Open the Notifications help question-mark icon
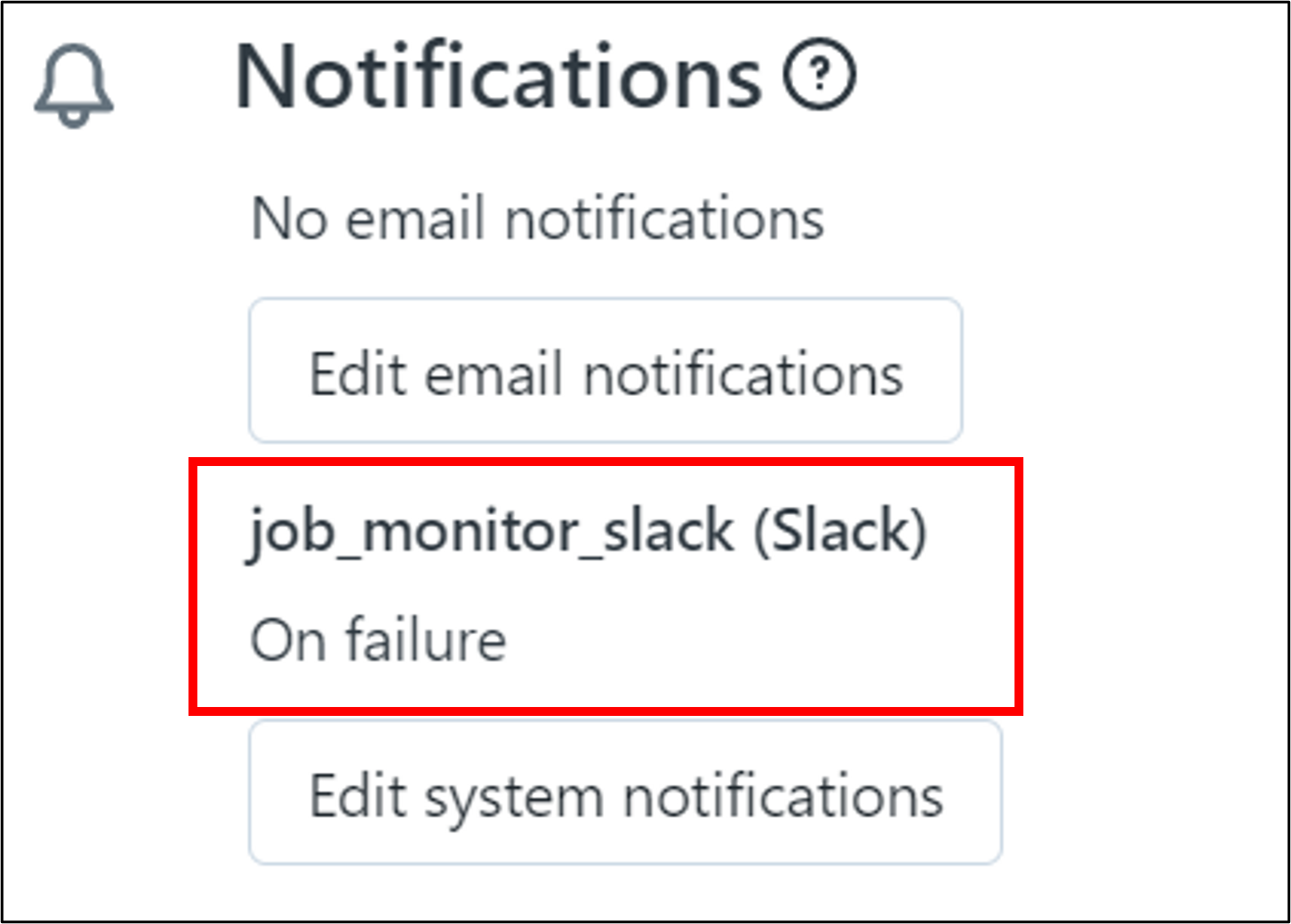This screenshot has height=924, width=1291. pos(819,74)
